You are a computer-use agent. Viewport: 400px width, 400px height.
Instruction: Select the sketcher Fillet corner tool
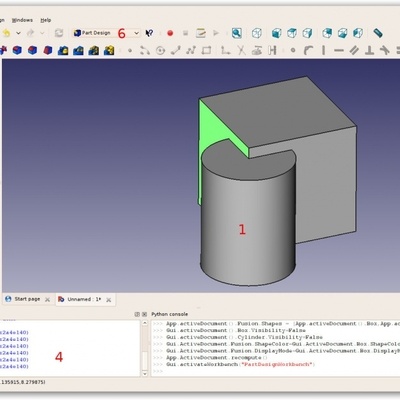coord(226,50)
